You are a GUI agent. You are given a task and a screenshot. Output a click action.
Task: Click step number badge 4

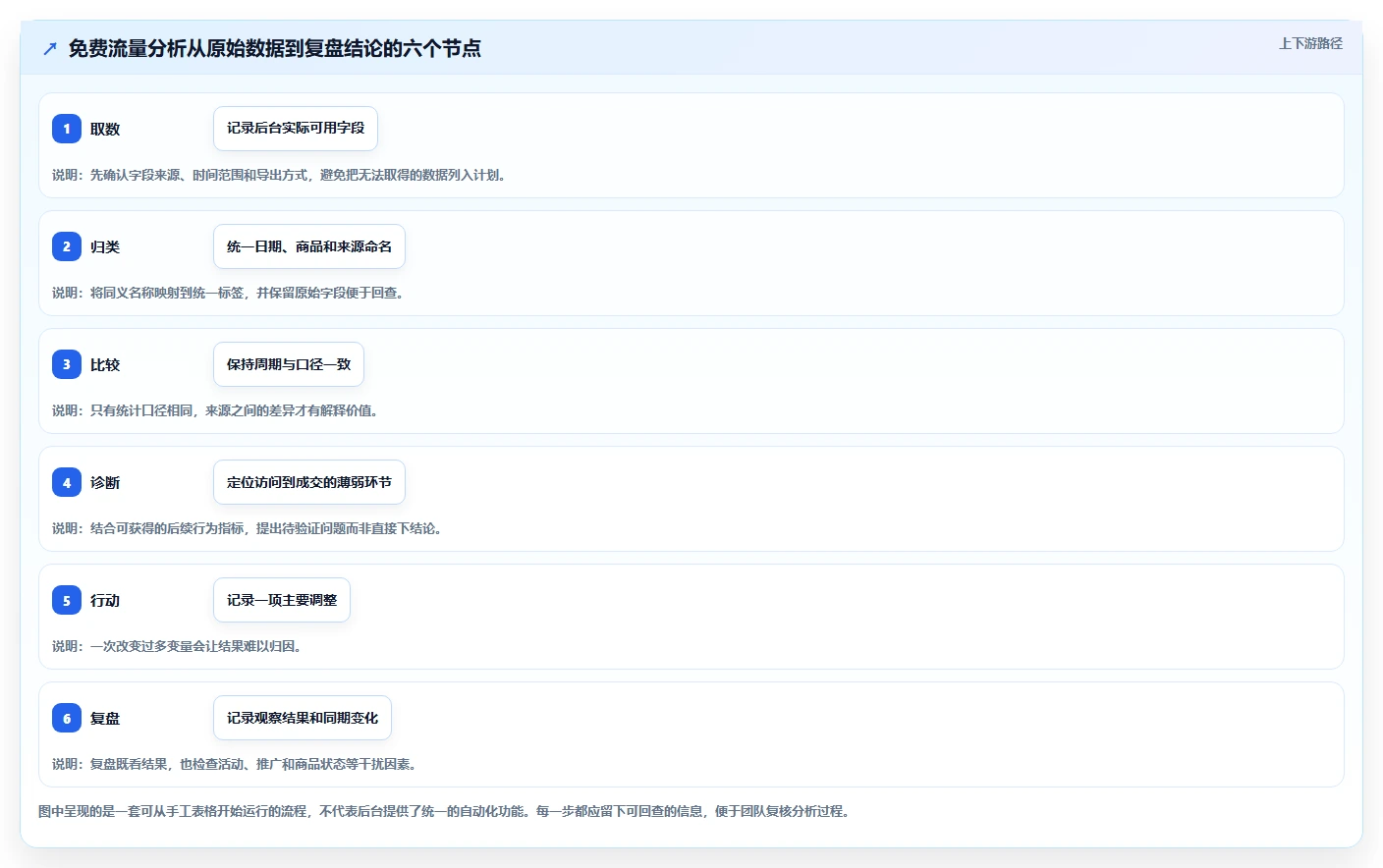coord(67,482)
